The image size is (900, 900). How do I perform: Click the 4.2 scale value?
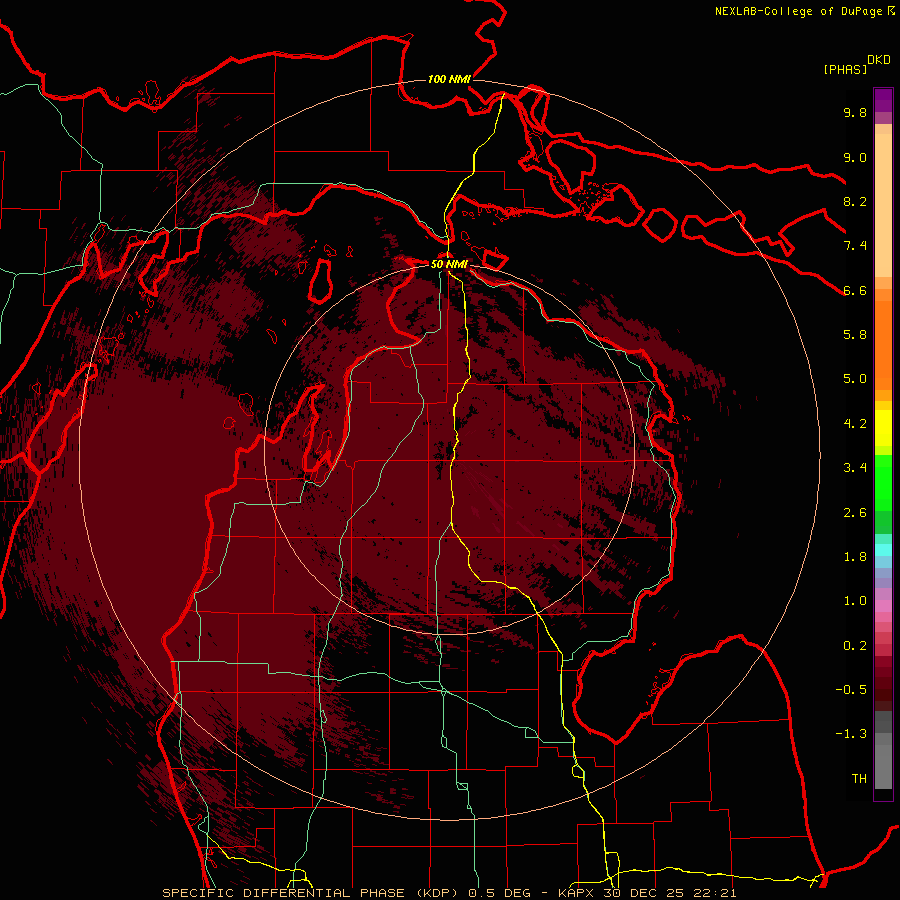point(855,424)
